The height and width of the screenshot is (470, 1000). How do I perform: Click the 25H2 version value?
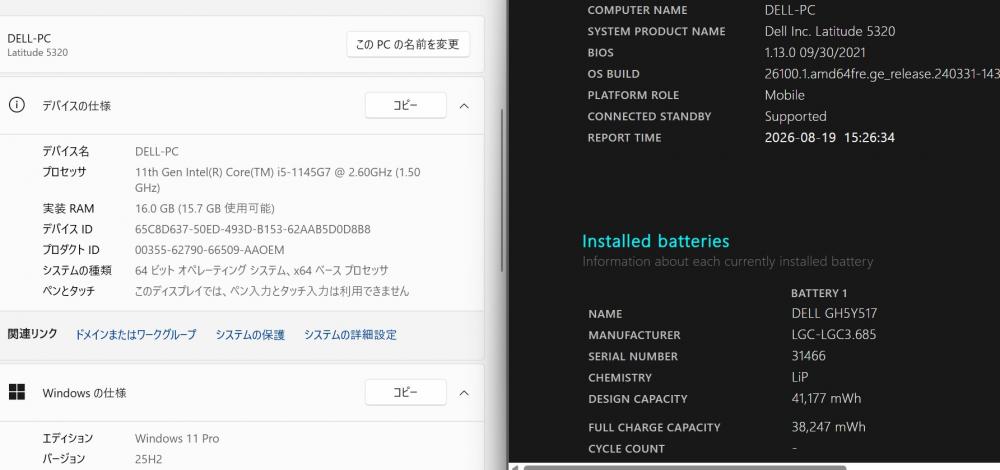[150, 459]
